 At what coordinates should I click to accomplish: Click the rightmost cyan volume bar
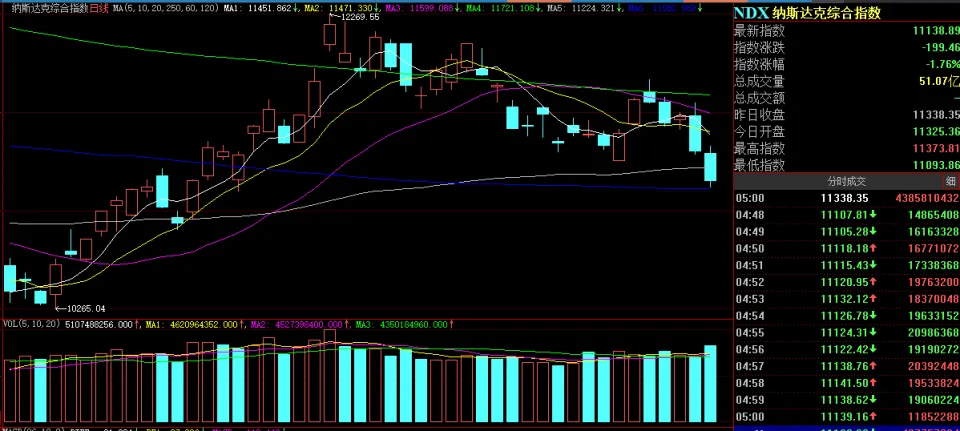[x=711, y=385]
